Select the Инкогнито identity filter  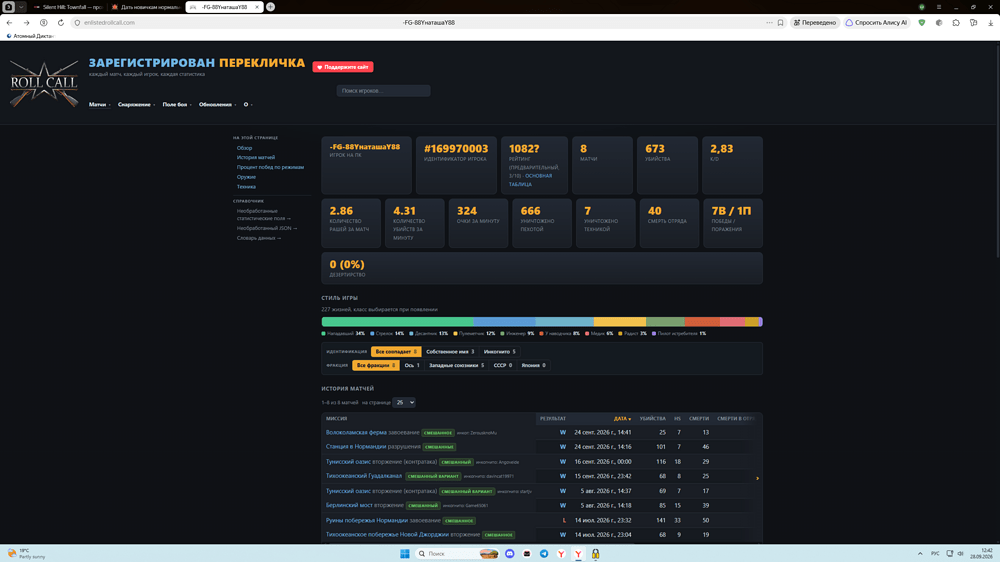(499, 351)
